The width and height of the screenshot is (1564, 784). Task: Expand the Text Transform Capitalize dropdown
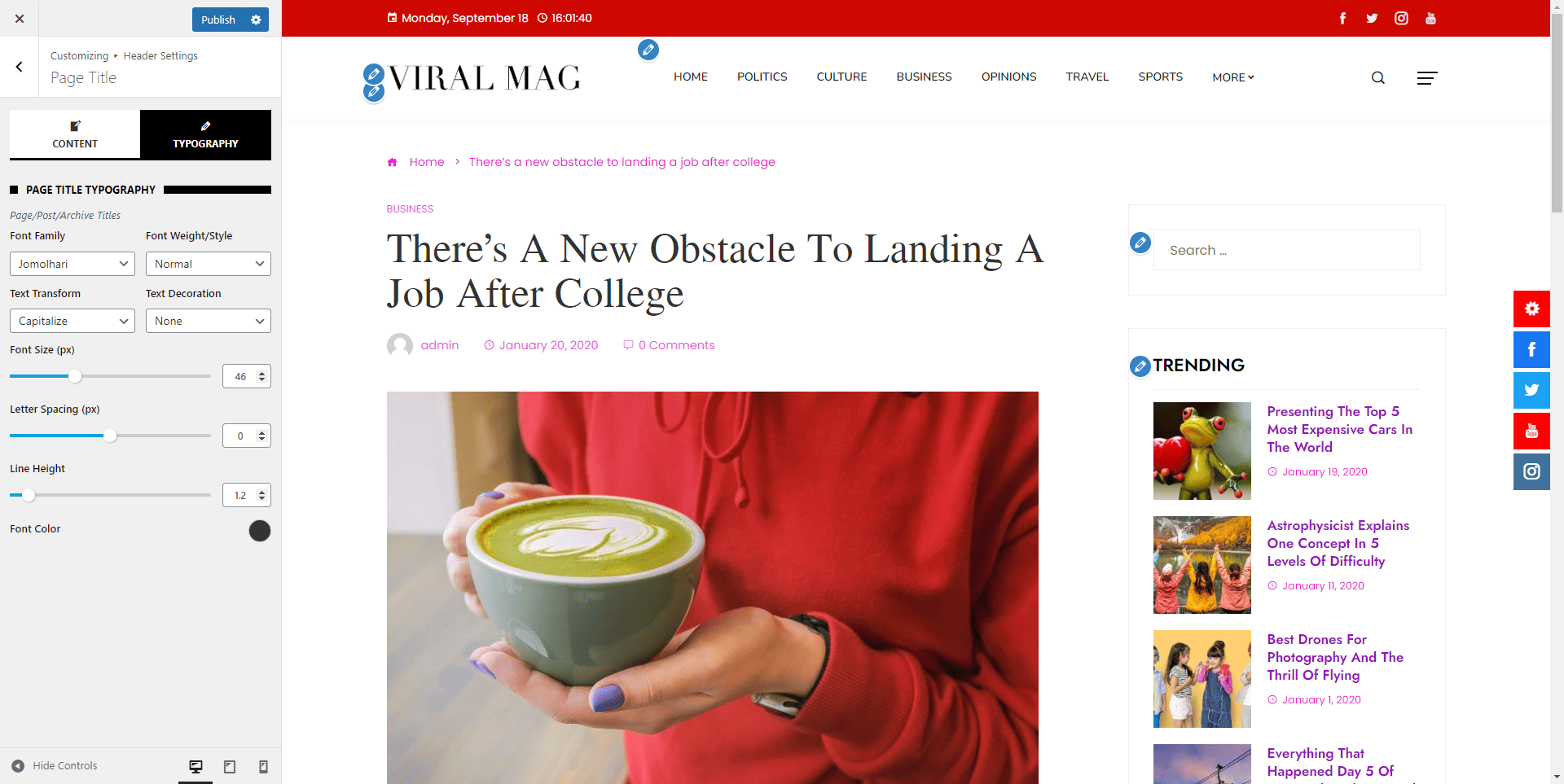pos(72,321)
